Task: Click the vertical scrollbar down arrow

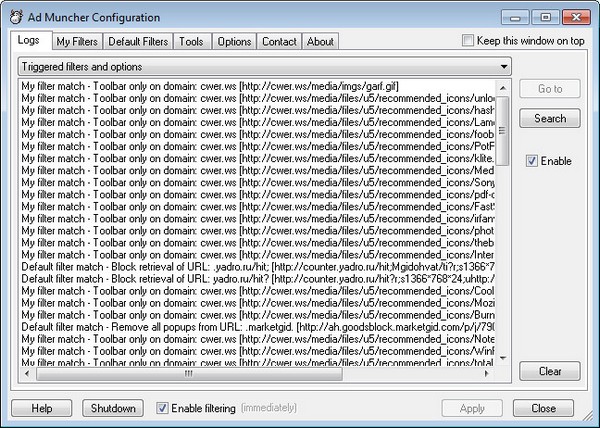Action: pos(502,359)
